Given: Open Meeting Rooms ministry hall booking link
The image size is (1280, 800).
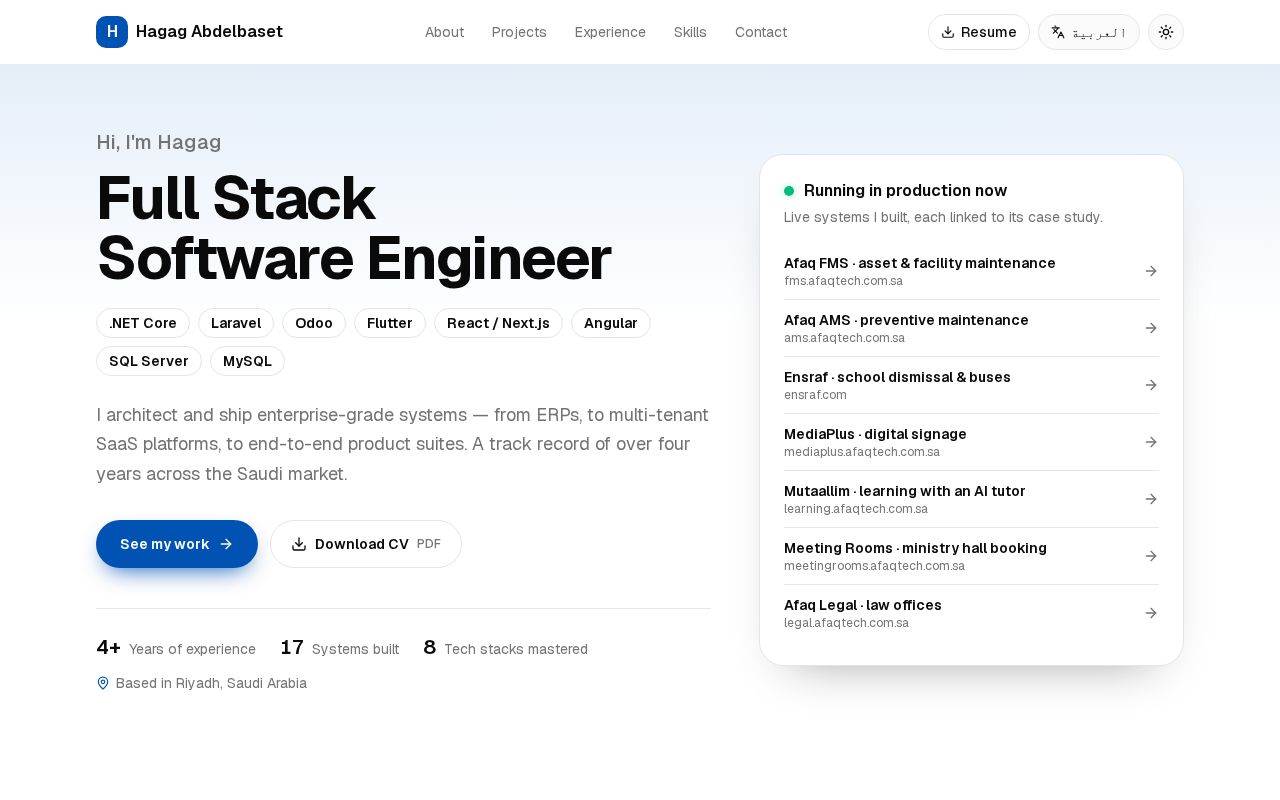Looking at the screenshot, I should pos(971,556).
